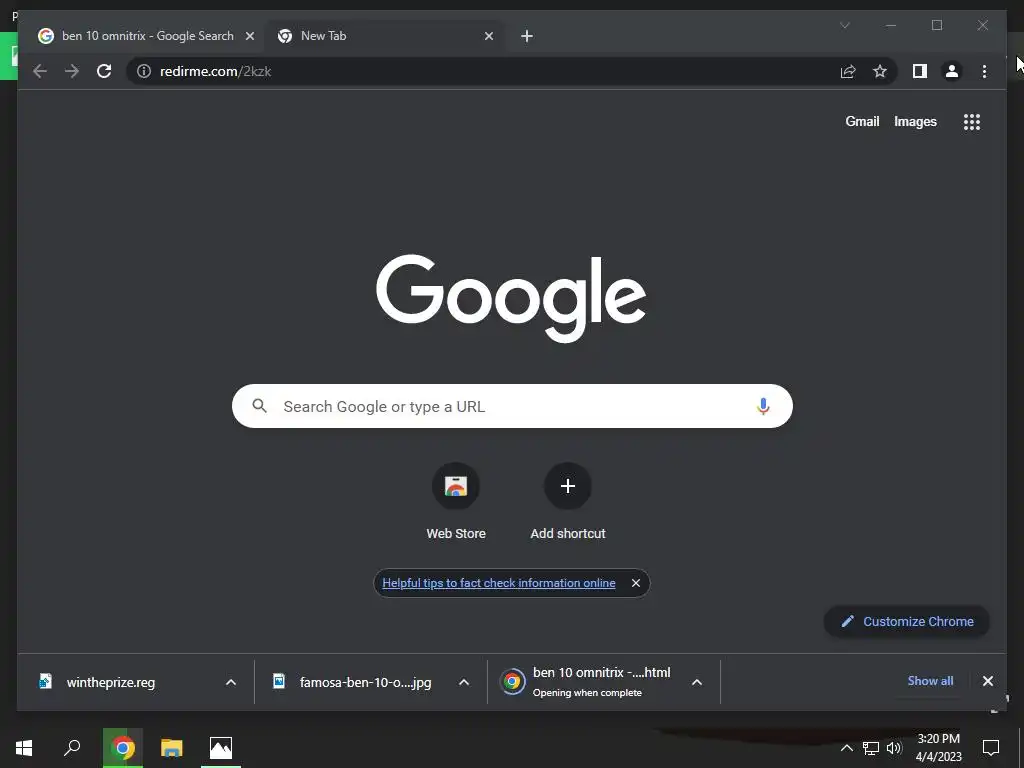Expand options for famosa-ben-10 jpg download
This screenshot has width=1024, height=768.
point(464,682)
